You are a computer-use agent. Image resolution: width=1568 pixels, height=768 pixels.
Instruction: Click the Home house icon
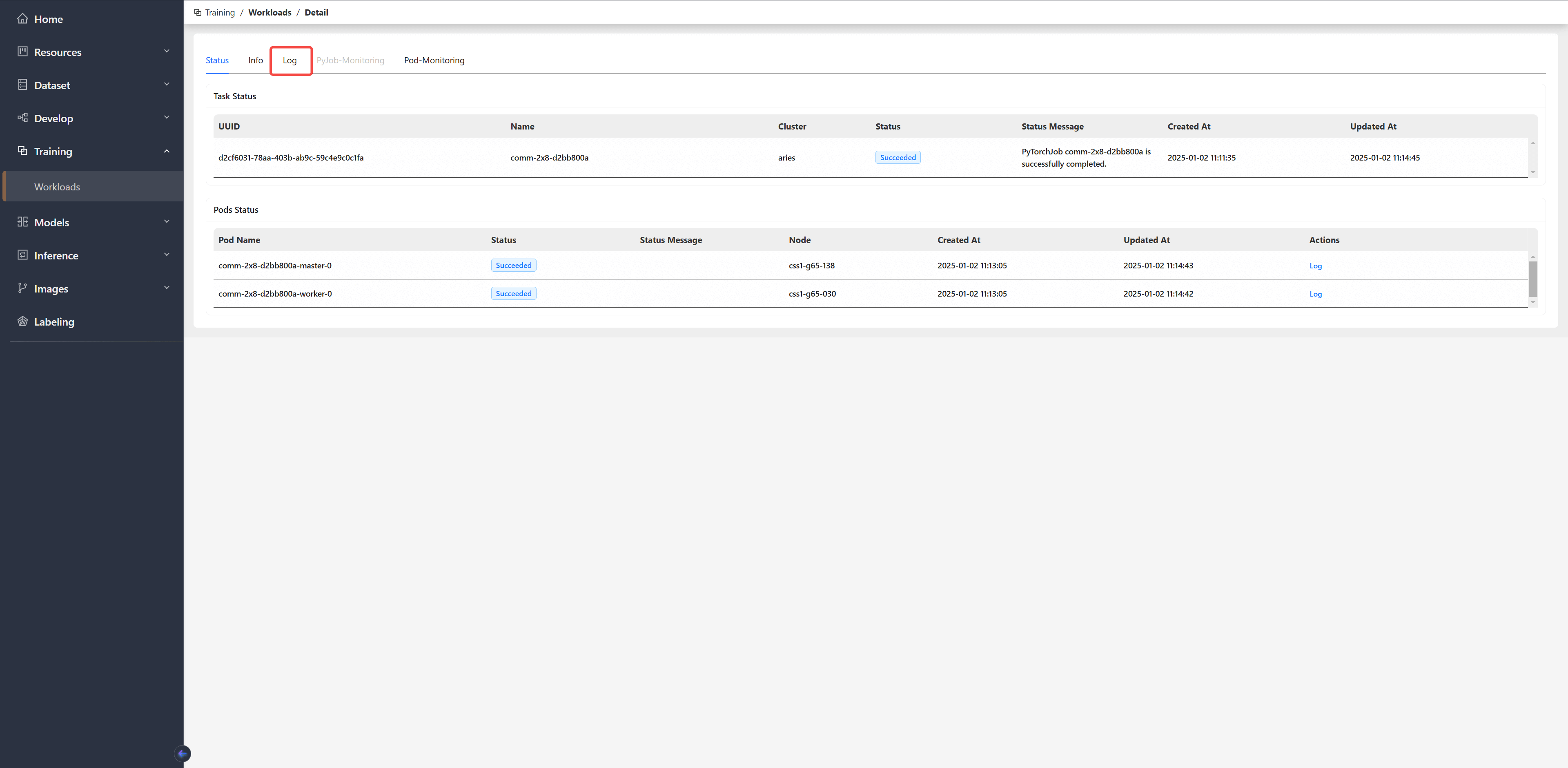pos(22,19)
